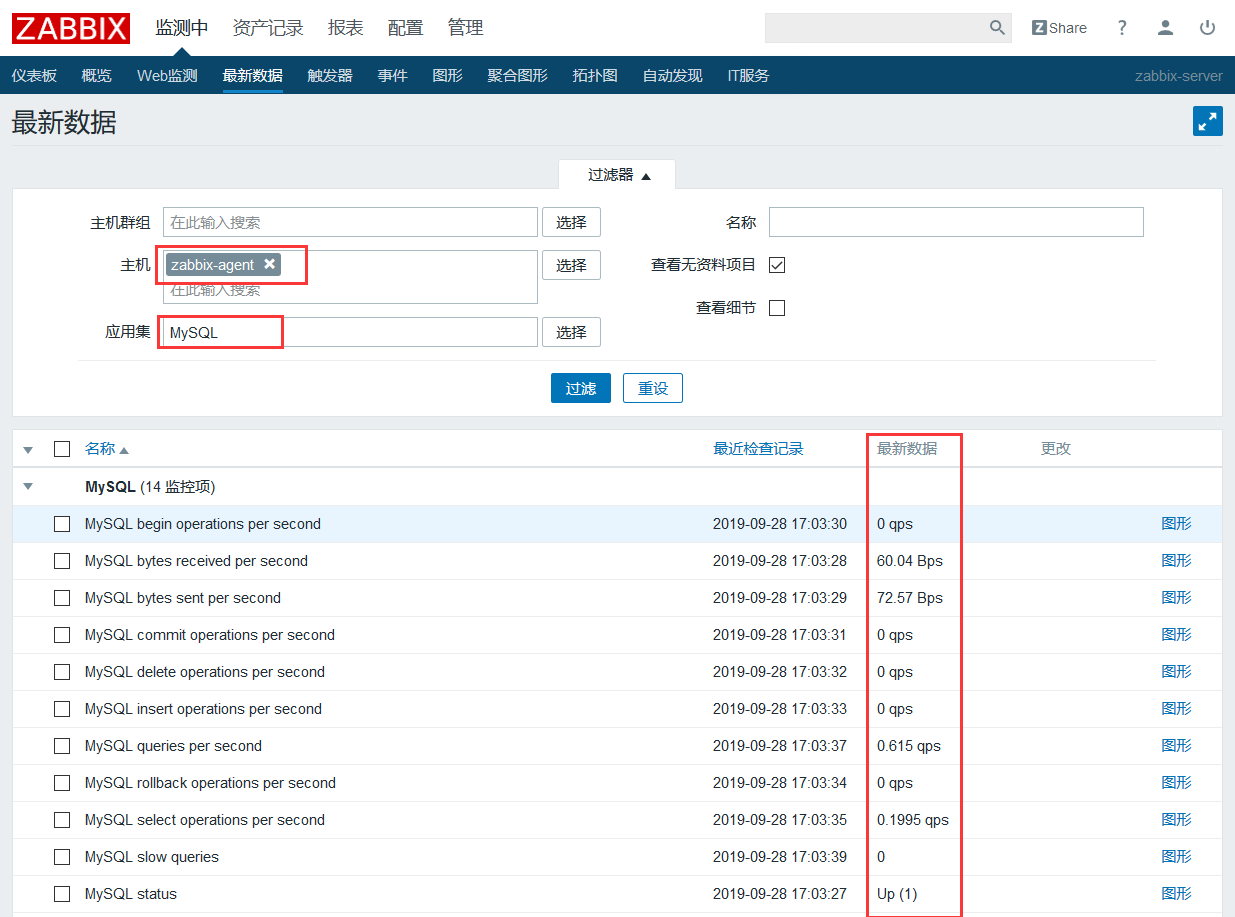Go to the 'Web监测' submenu
This screenshot has width=1235, height=917.
pyautogui.click(x=167, y=75)
